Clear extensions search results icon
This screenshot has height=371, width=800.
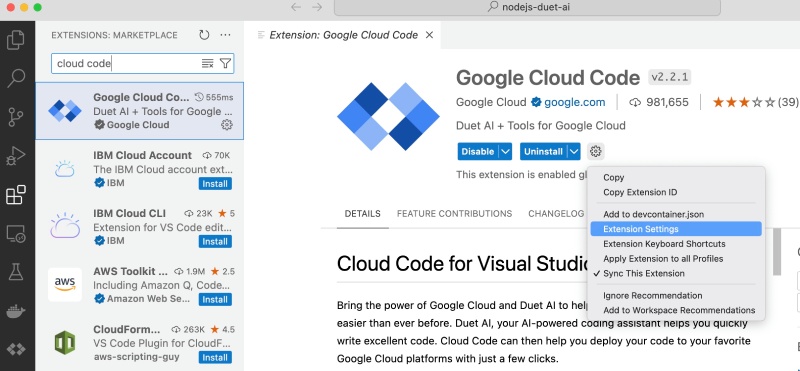pos(207,63)
